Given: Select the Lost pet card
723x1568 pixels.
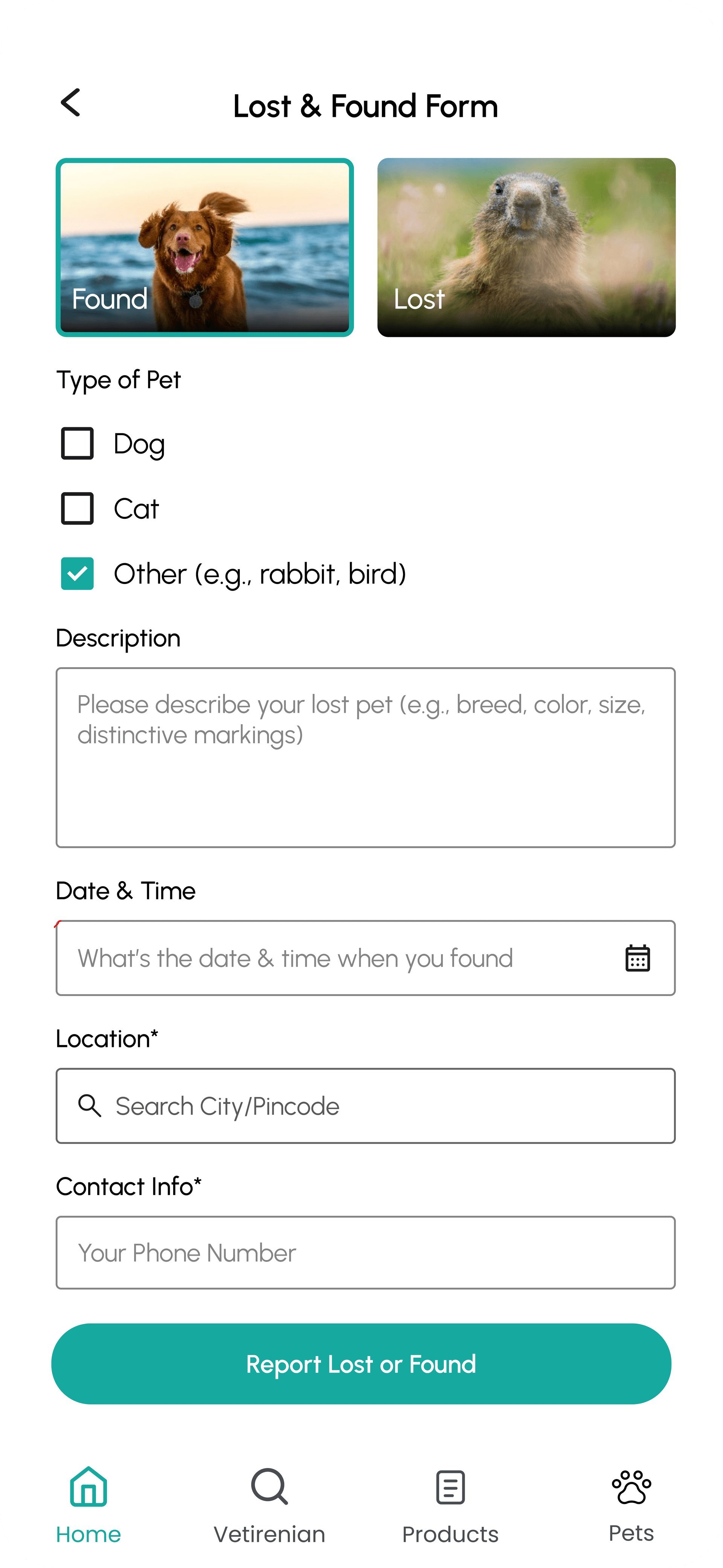Looking at the screenshot, I should pos(526,247).
